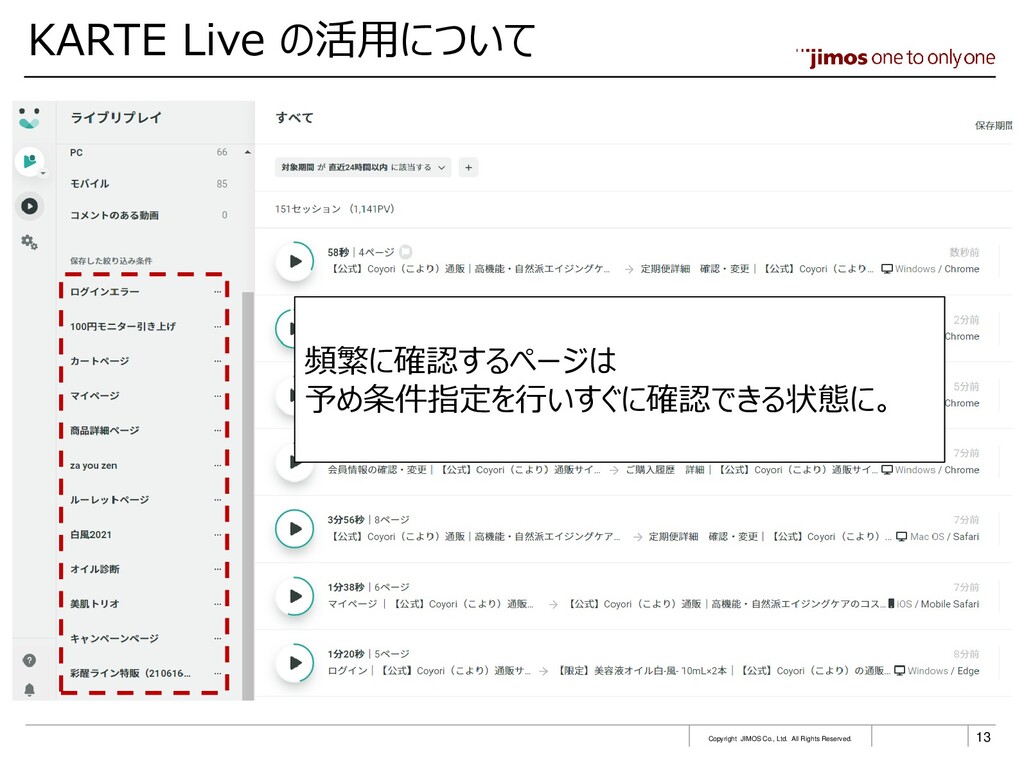Open the green KARTE Live app icon
The image size is (1024, 759).
(x=29, y=161)
